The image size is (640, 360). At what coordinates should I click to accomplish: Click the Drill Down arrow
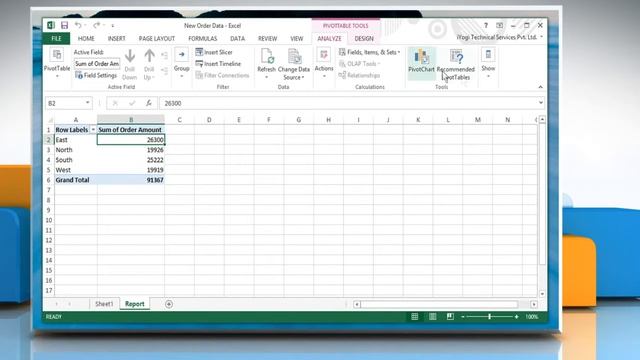pos(130,64)
